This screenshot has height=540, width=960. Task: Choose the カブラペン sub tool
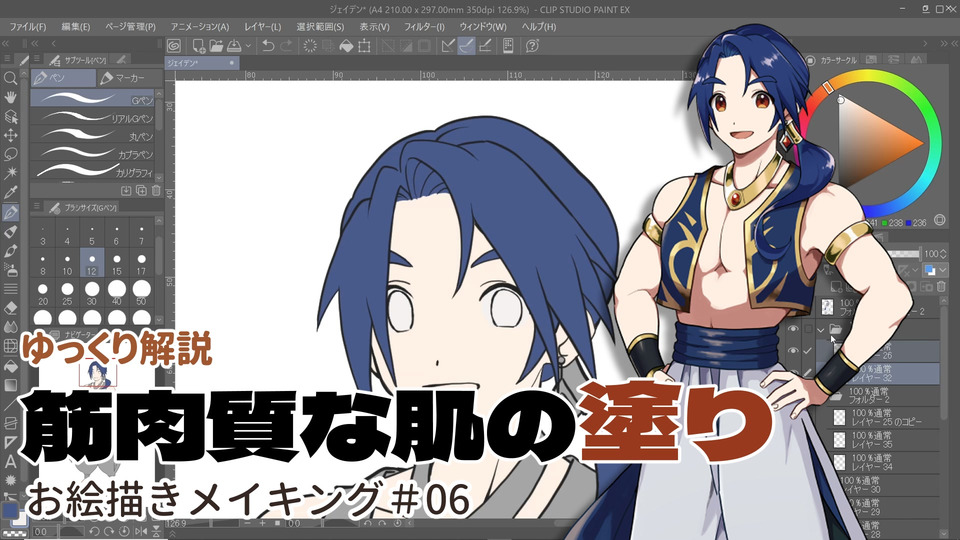click(92, 153)
